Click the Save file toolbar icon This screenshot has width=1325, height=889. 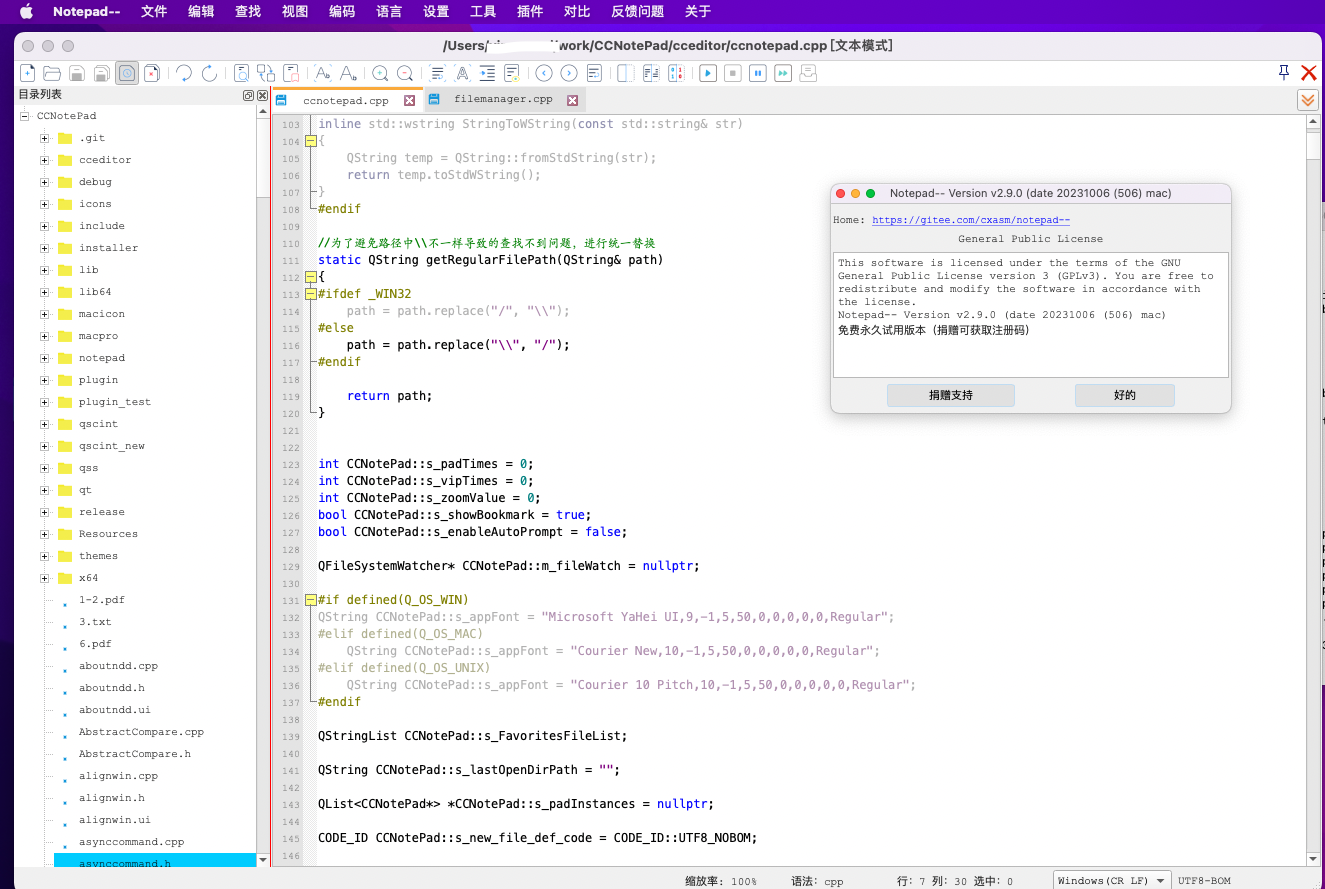click(77, 73)
